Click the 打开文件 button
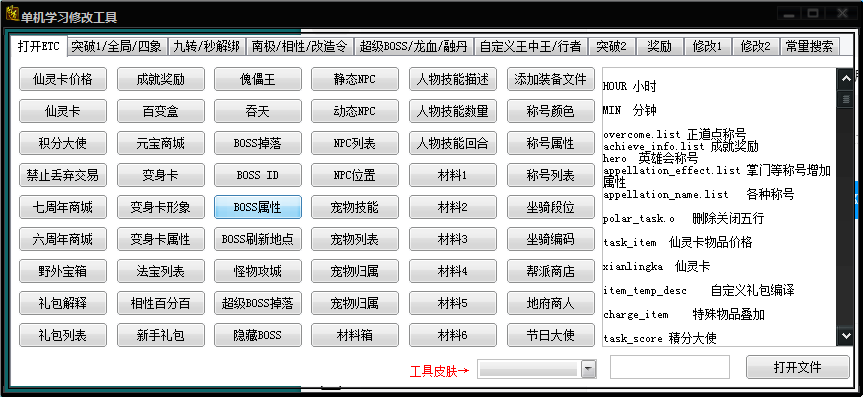This screenshot has width=863, height=397. [798, 367]
